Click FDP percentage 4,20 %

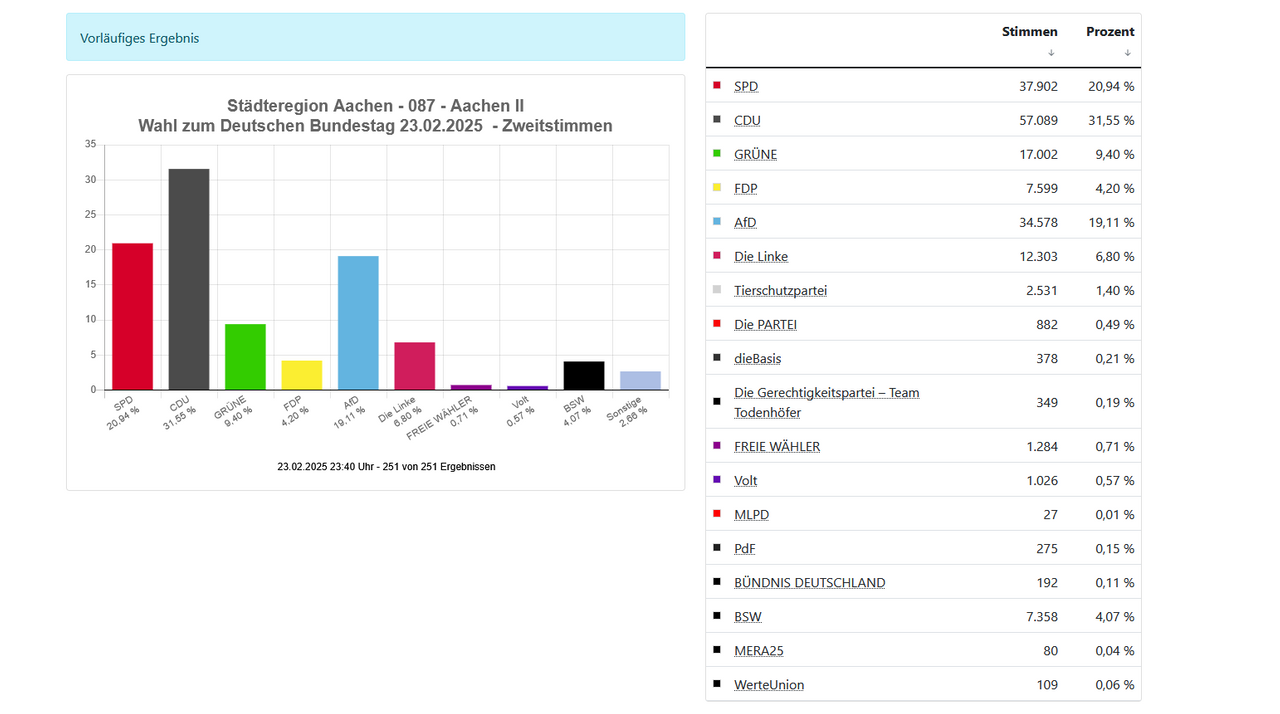point(1115,189)
